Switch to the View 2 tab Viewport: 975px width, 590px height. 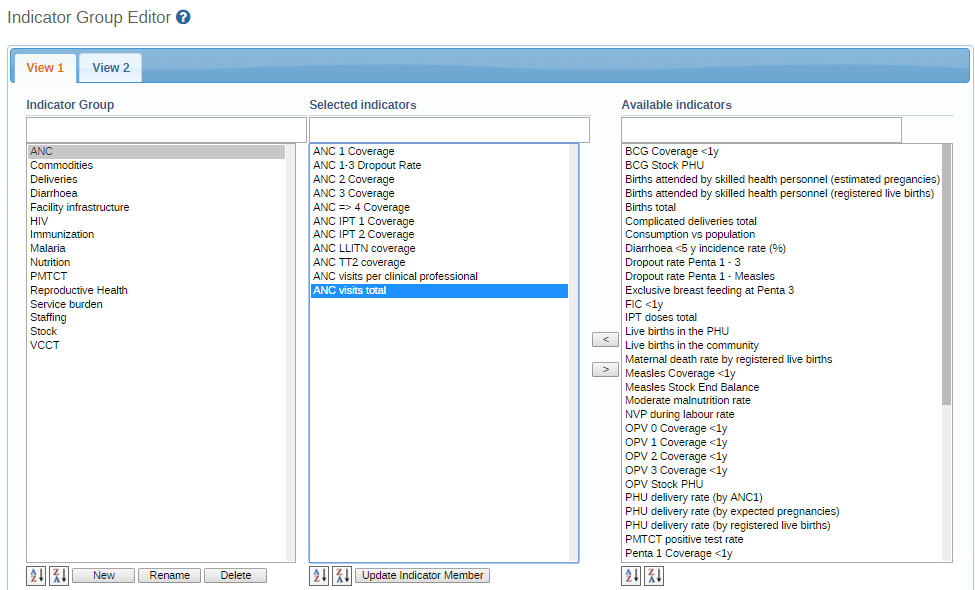[x=111, y=68]
